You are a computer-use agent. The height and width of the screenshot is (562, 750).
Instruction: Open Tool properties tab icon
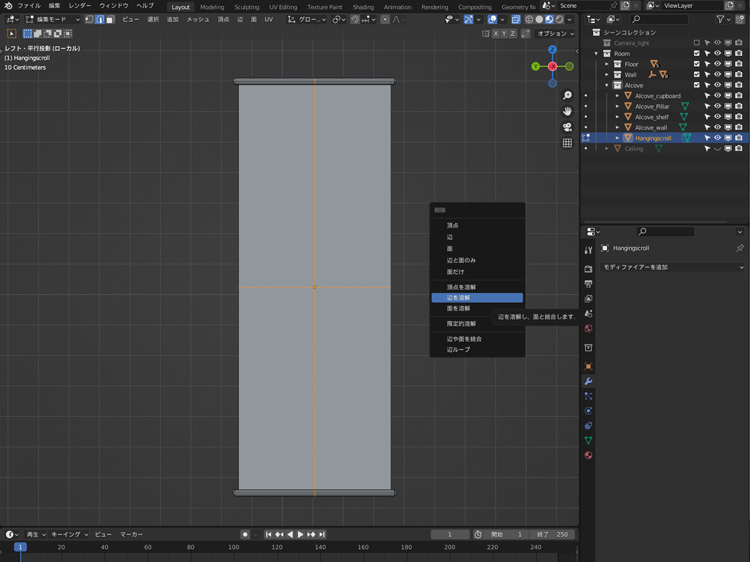(588, 250)
